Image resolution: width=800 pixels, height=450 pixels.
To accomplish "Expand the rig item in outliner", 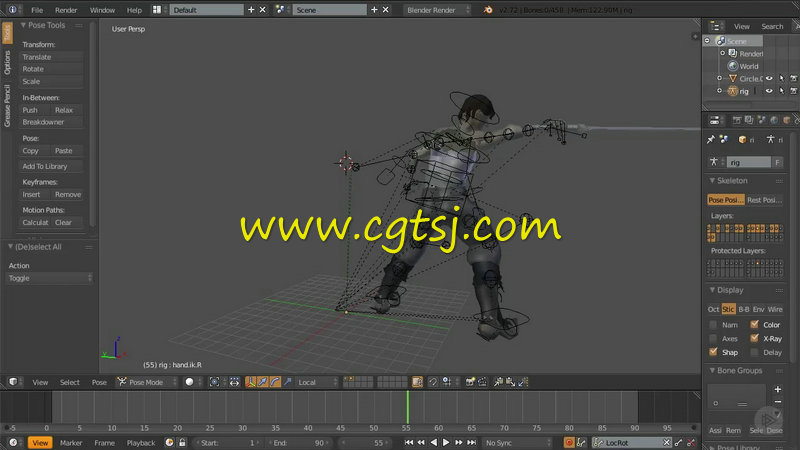I will click(719, 91).
